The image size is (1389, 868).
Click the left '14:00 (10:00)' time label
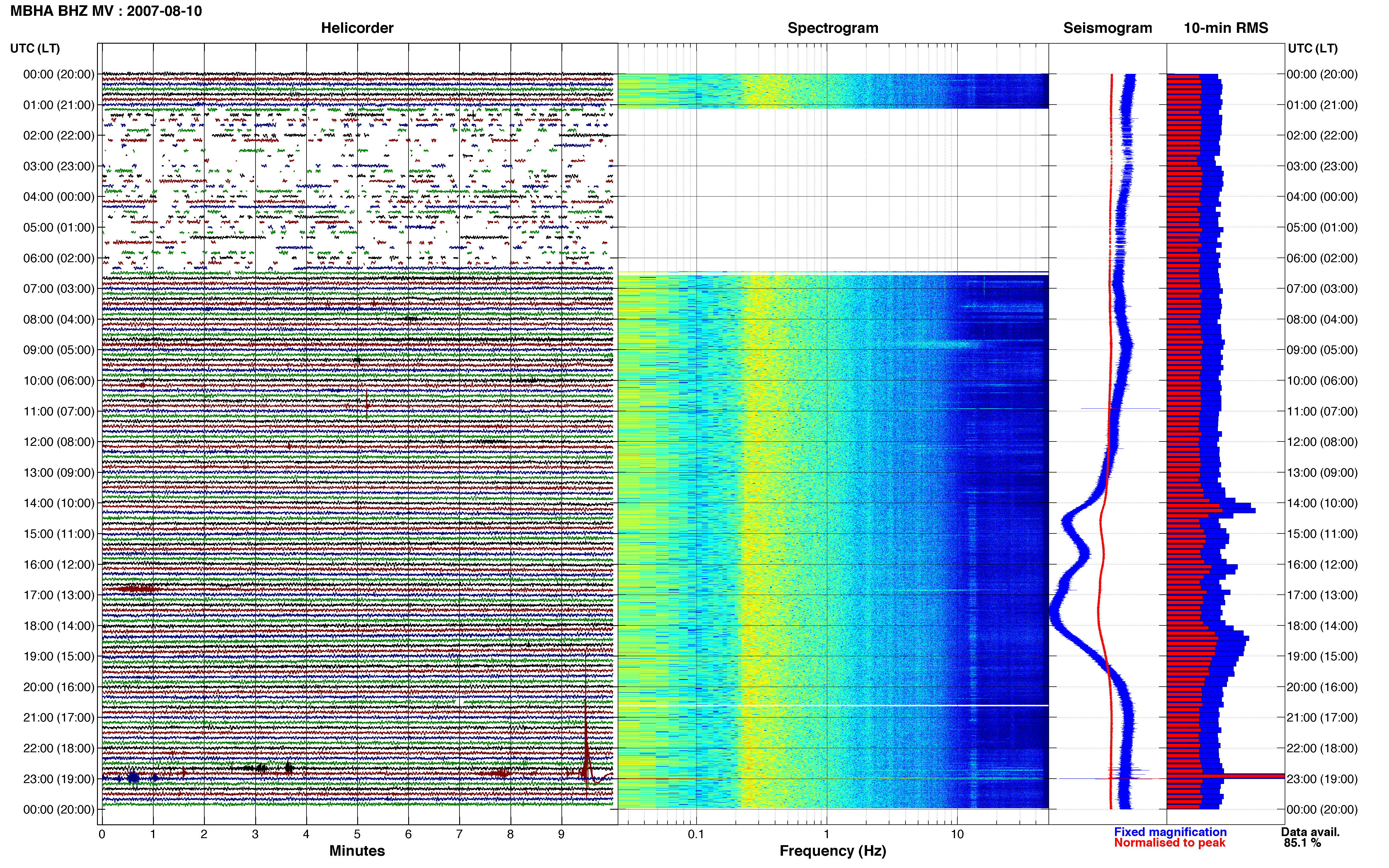(x=59, y=504)
